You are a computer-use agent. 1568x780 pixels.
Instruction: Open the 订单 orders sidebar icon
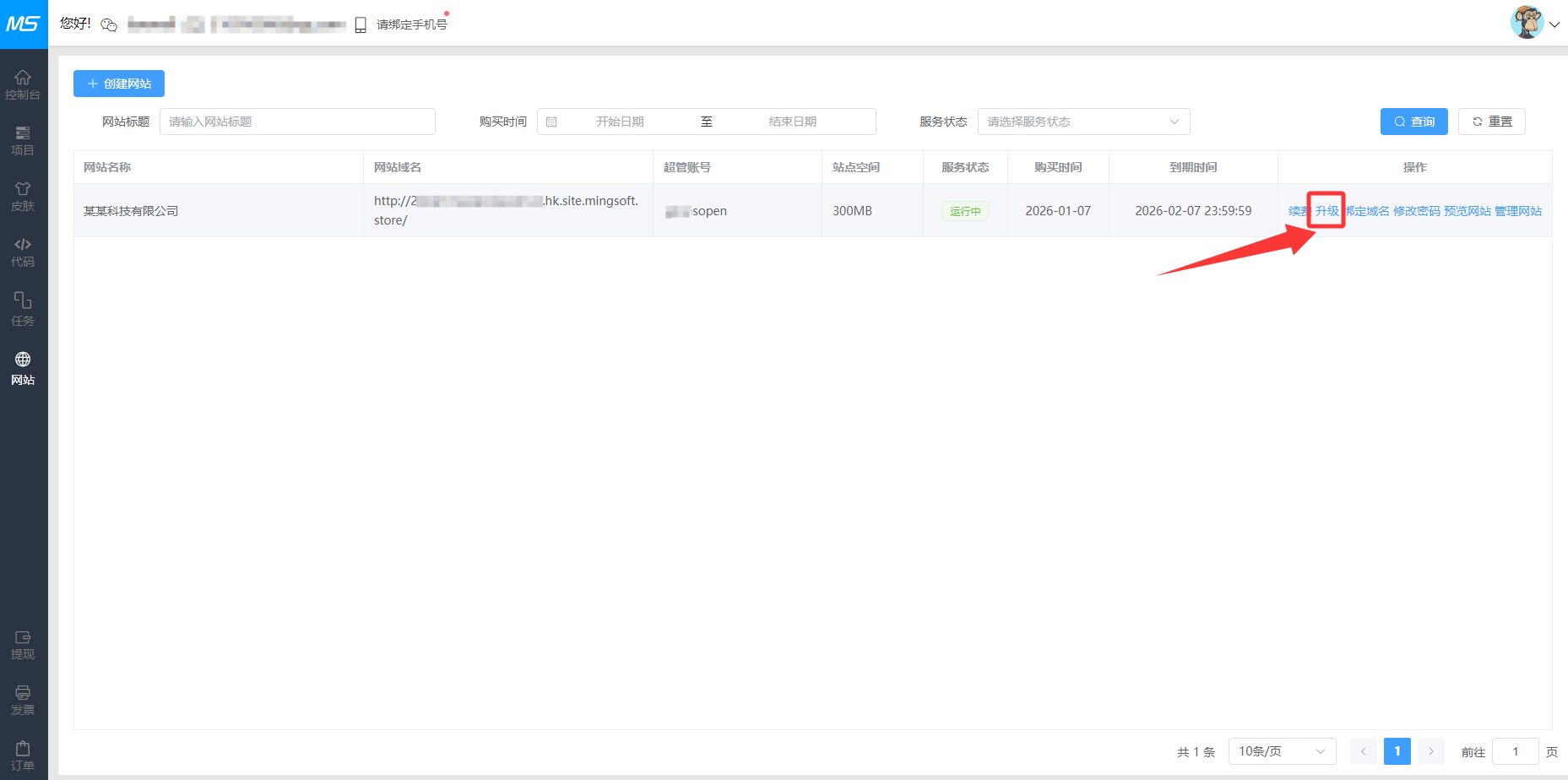tap(23, 756)
